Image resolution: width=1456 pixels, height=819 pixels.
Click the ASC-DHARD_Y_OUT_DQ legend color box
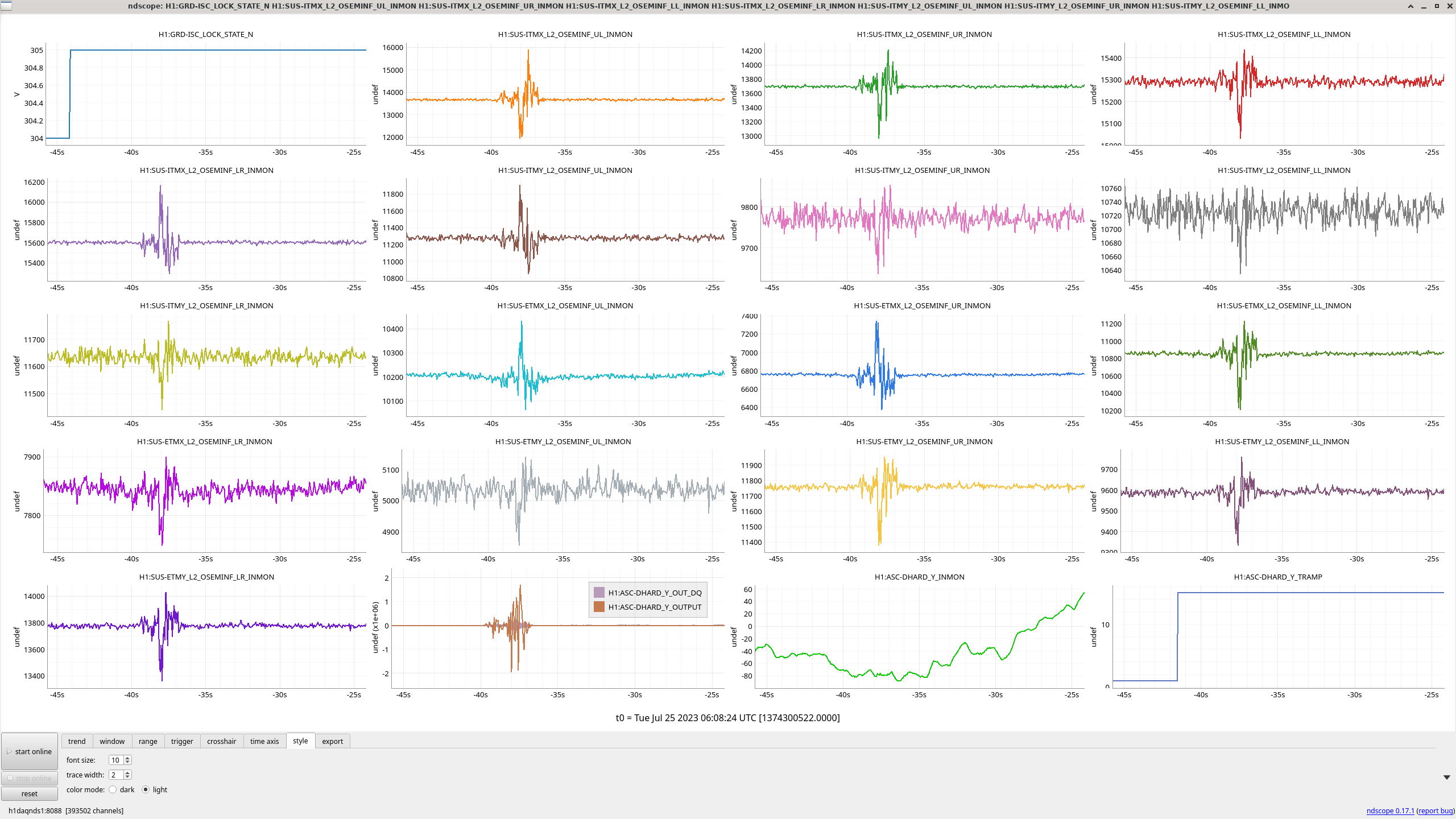click(599, 593)
